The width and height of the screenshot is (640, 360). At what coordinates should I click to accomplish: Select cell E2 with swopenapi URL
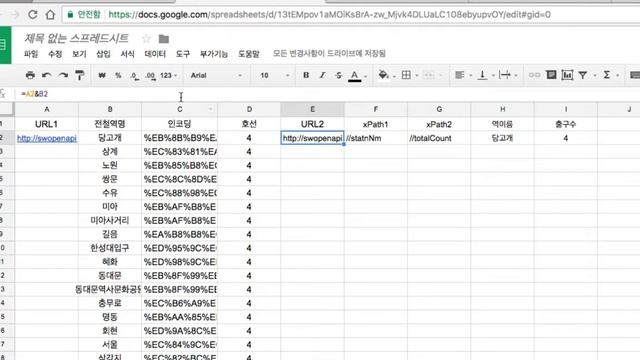click(312, 138)
